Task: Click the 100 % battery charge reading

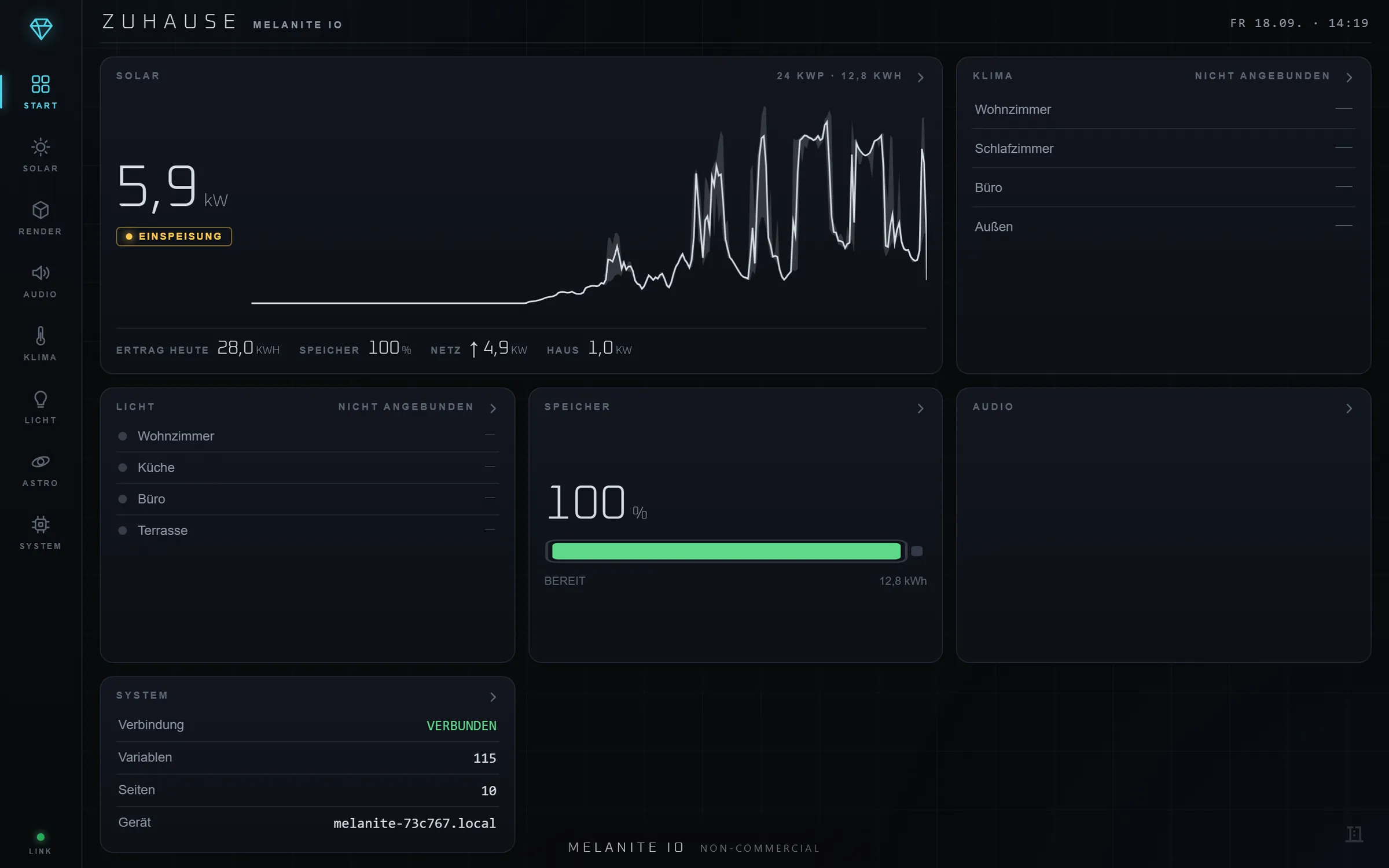Action: tap(597, 502)
